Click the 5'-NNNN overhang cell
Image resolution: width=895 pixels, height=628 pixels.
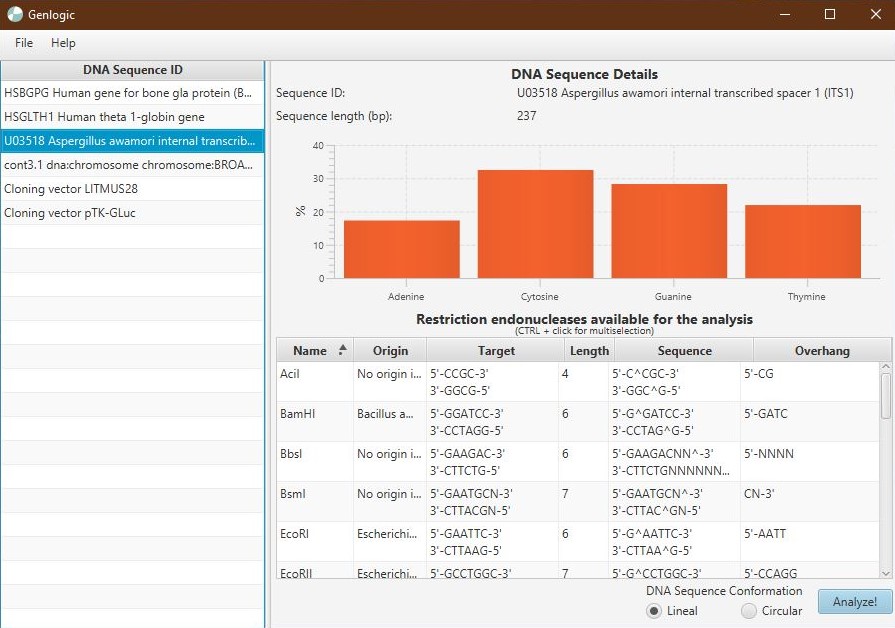809,462
